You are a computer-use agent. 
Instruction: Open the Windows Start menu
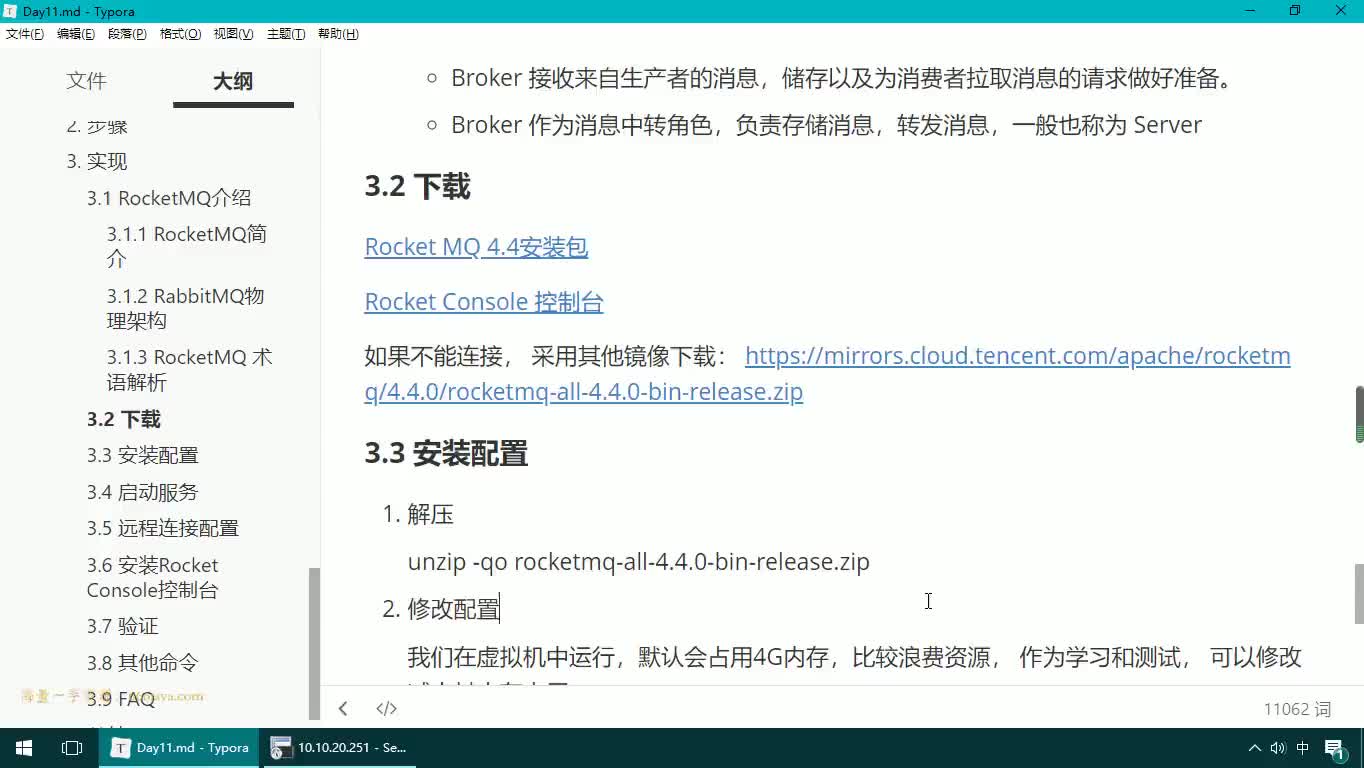pyautogui.click(x=24, y=747)
